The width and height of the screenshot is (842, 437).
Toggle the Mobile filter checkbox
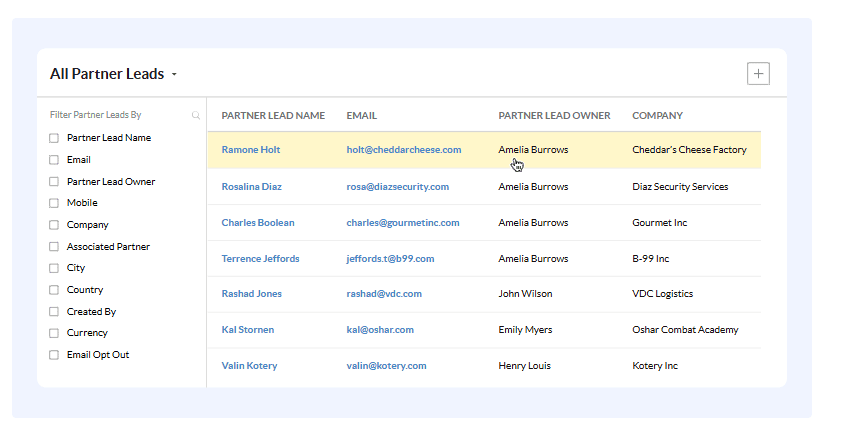tap(54, 203)
